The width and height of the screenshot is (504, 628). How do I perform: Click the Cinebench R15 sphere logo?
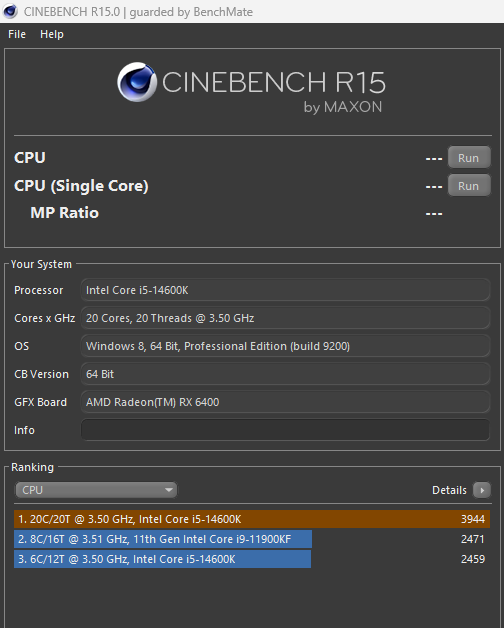[137, 82]
